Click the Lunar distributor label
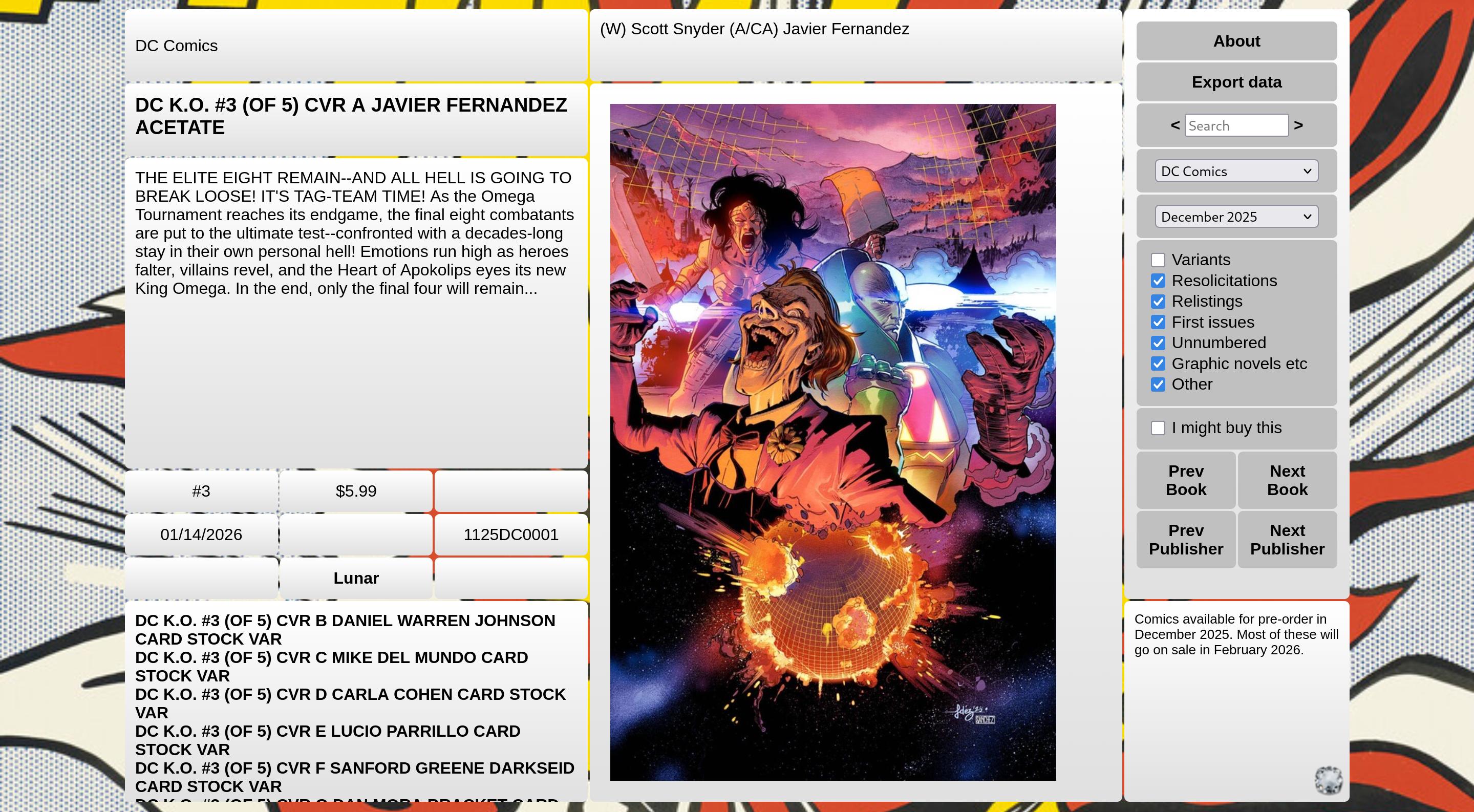 coord(356,578)
